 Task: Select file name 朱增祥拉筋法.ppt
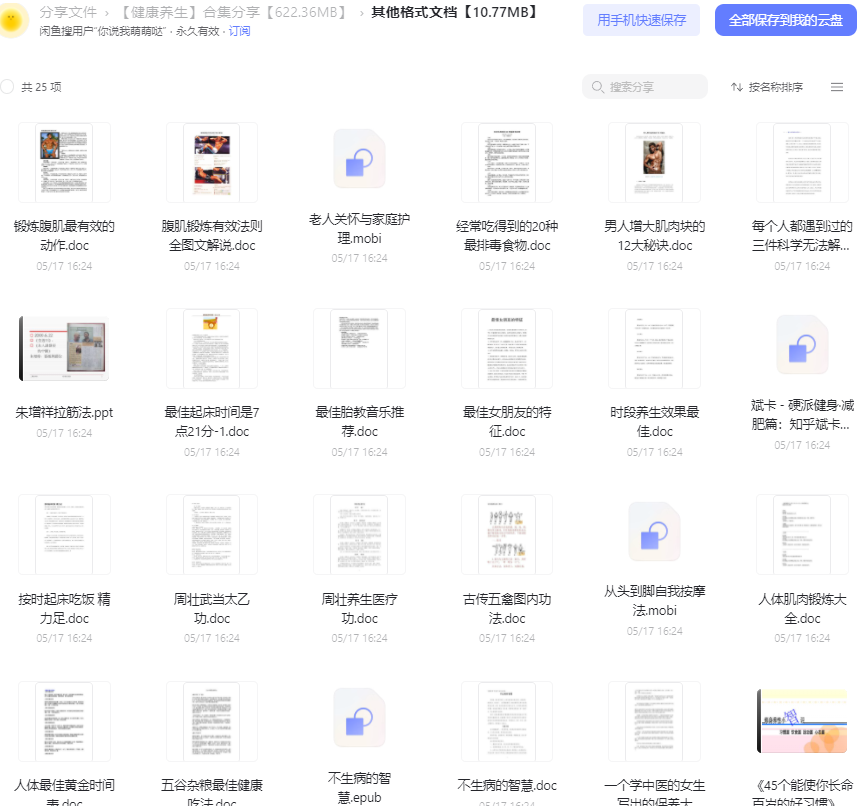[64, 412]
